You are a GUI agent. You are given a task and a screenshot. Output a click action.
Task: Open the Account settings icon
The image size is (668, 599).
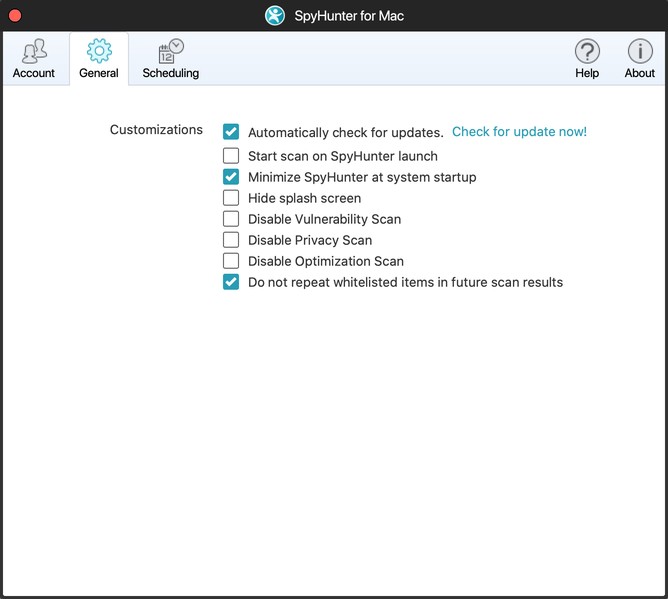point(34,51)
